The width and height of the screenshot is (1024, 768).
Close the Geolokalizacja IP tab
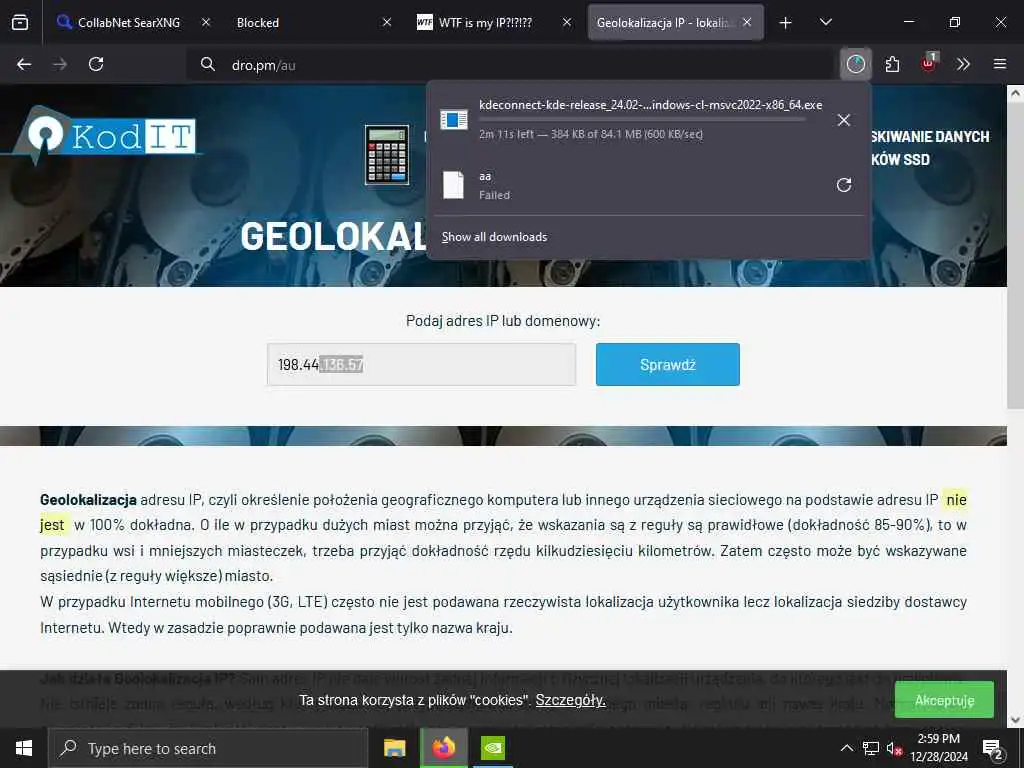click(747, 22)
